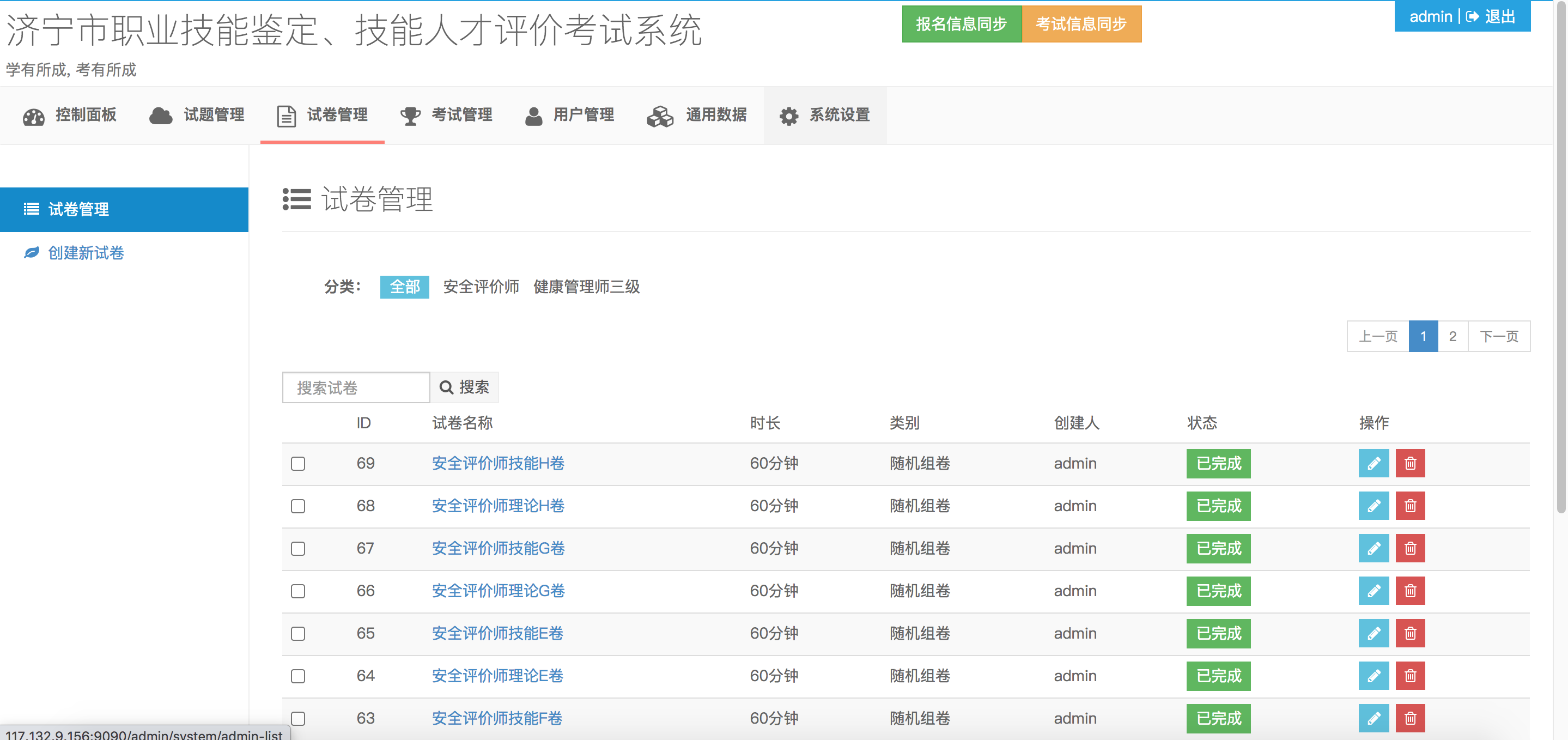Open 用户管理 navigation tab
The width and height of the screenshot is (1568, 740).
click(570, 115)
